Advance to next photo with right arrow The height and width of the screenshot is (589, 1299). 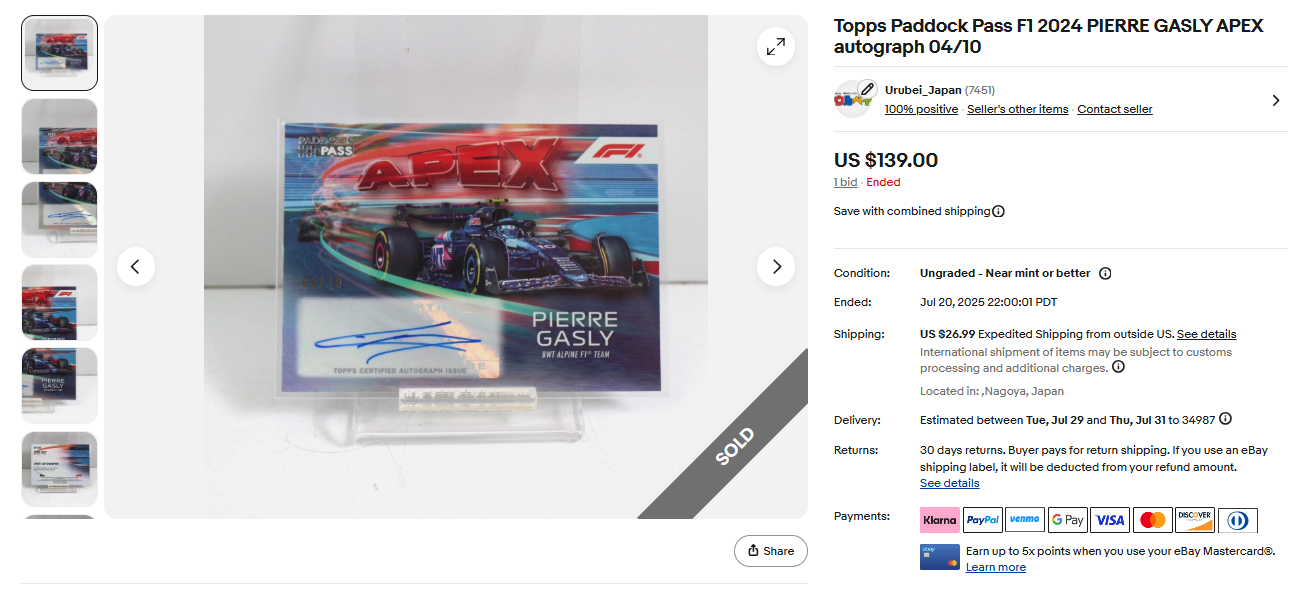click(x=776, y=267)
